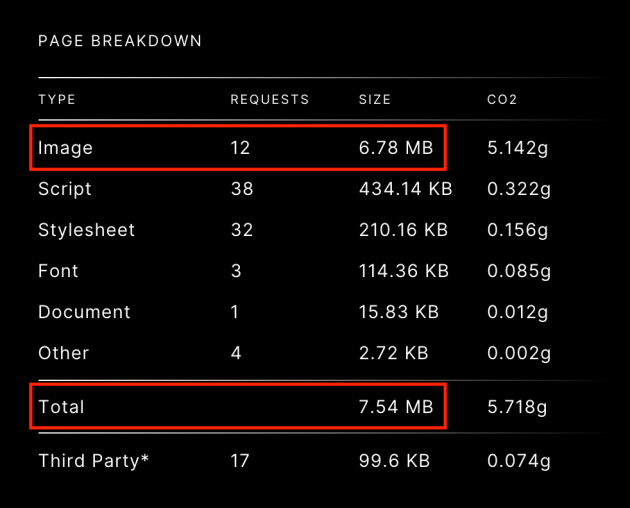Viewport: 630px width, 508px height.
Task: Click the Image CO2 value 5.142g
Action: pos(518,148)
